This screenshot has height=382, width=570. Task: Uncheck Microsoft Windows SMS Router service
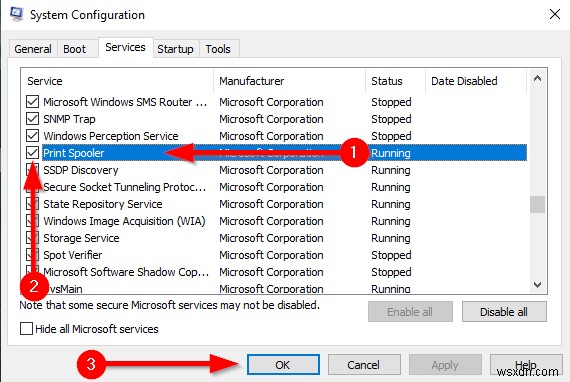(x=32, y=102)
